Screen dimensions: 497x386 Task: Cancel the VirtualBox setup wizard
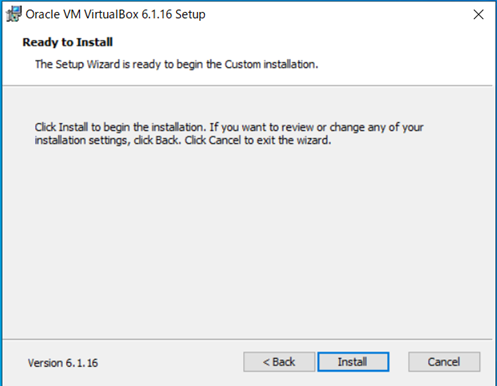click(x=444, y=362)
